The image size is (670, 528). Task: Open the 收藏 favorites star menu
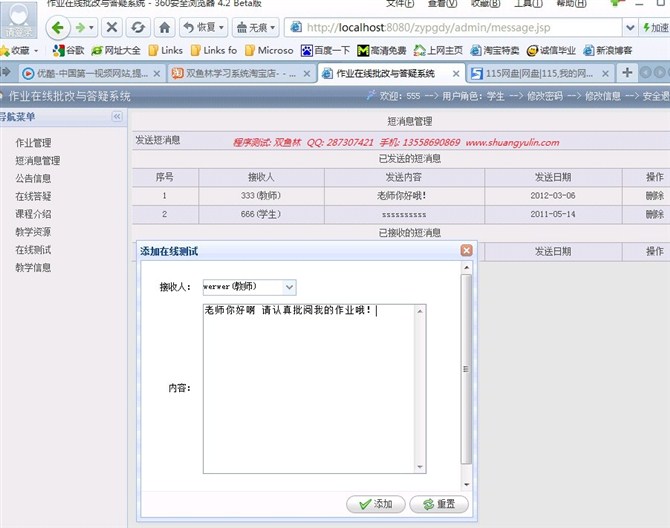pyautogui.click(x=19, y=50)
